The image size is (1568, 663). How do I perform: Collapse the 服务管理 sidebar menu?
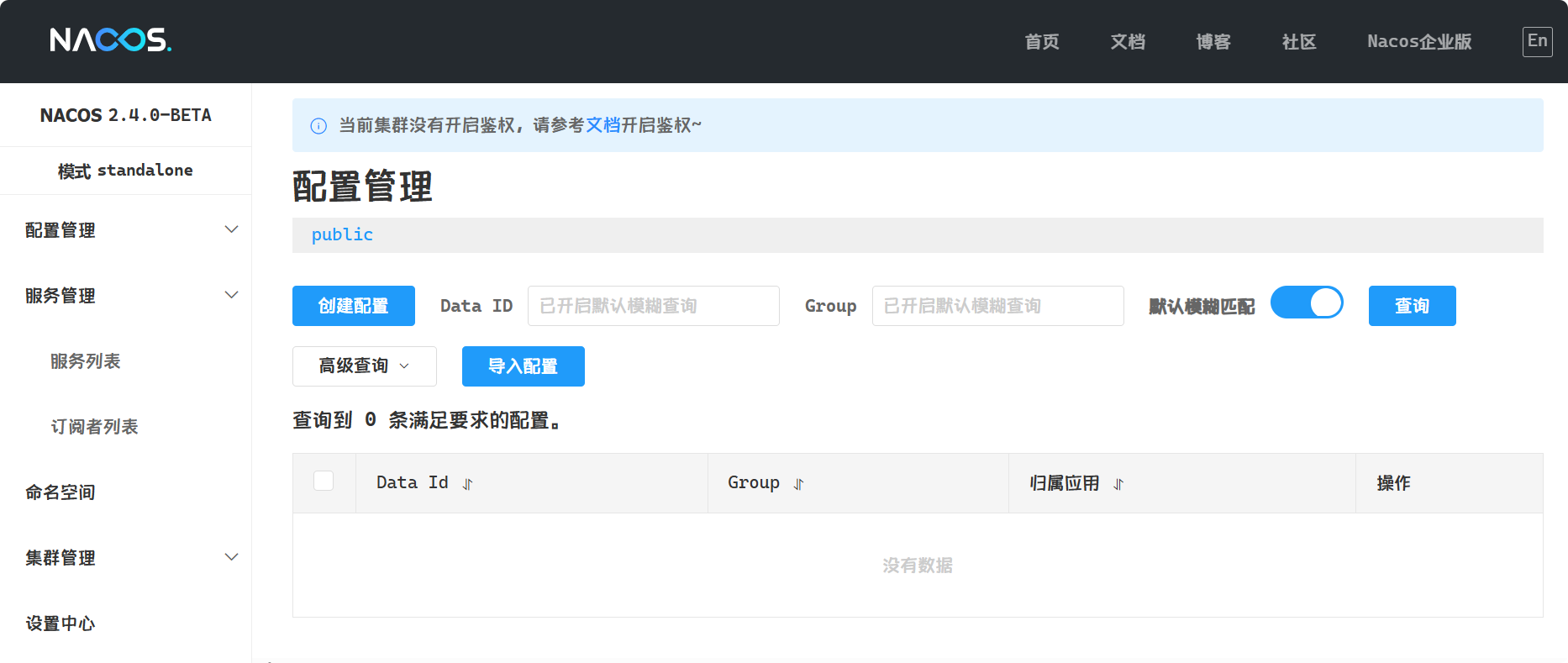(126, 295)
